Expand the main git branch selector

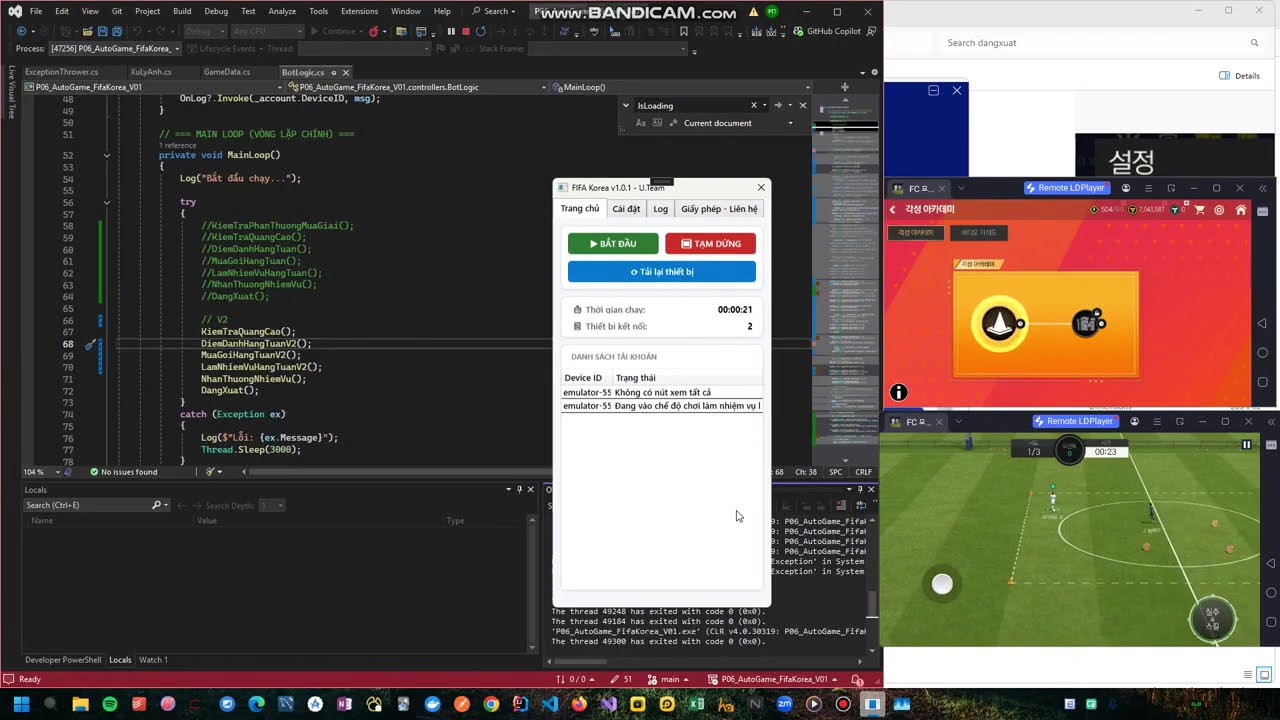click(x=670, y=680)
